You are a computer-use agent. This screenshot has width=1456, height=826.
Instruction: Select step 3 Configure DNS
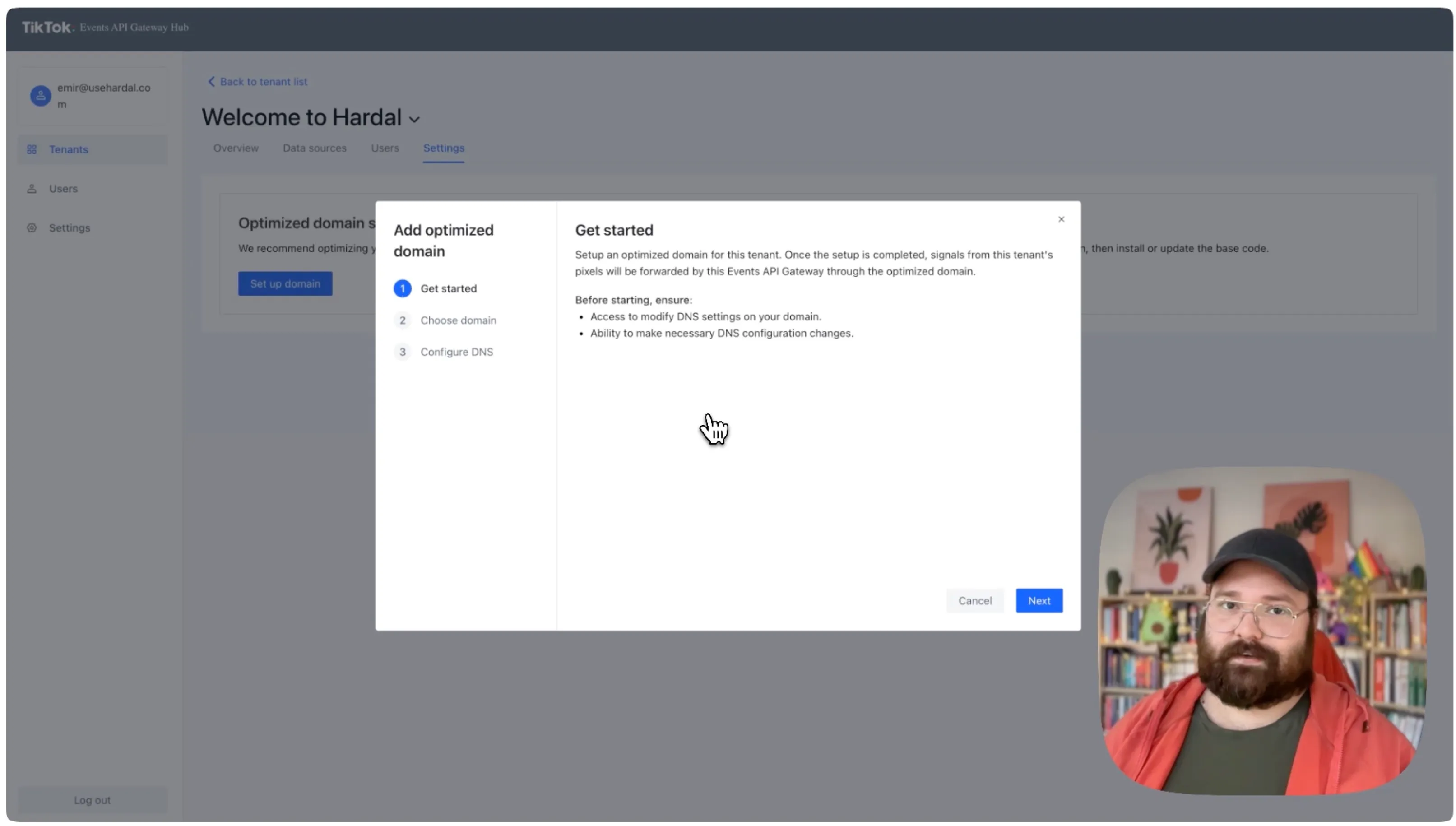pyautogui.click(x=443, y=352)
